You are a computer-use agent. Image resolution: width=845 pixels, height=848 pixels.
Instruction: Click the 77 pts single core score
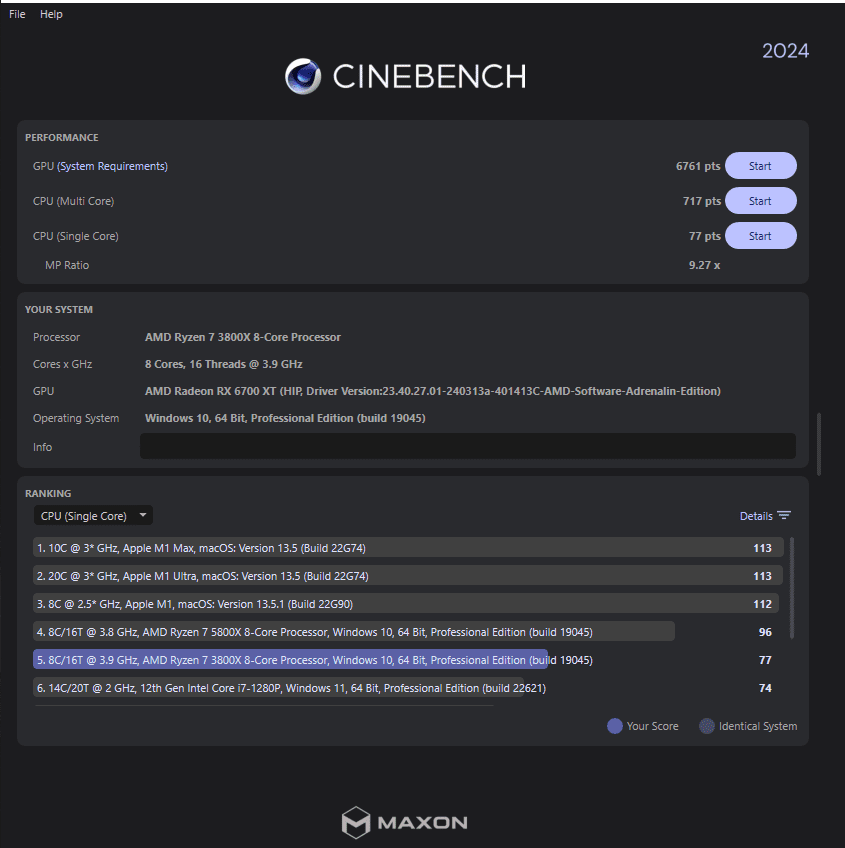pyautogui.click(x=704, y=236)
